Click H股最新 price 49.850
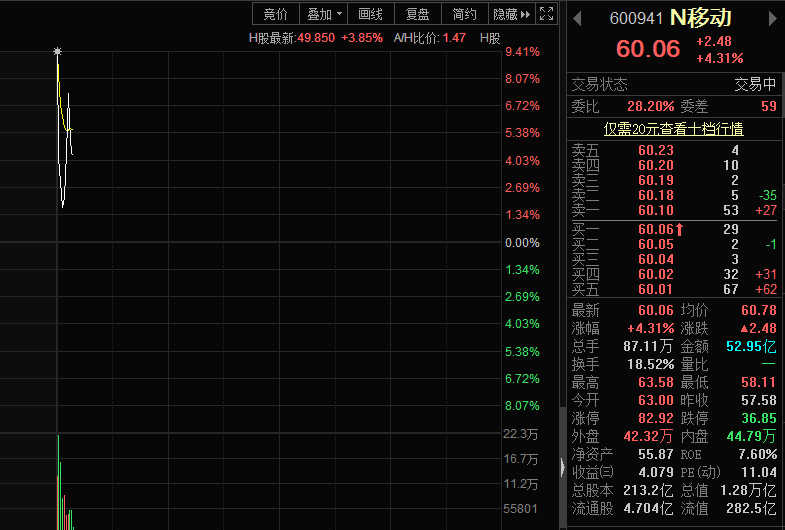Screen dimensions: 785x530 tap(316, 38)
